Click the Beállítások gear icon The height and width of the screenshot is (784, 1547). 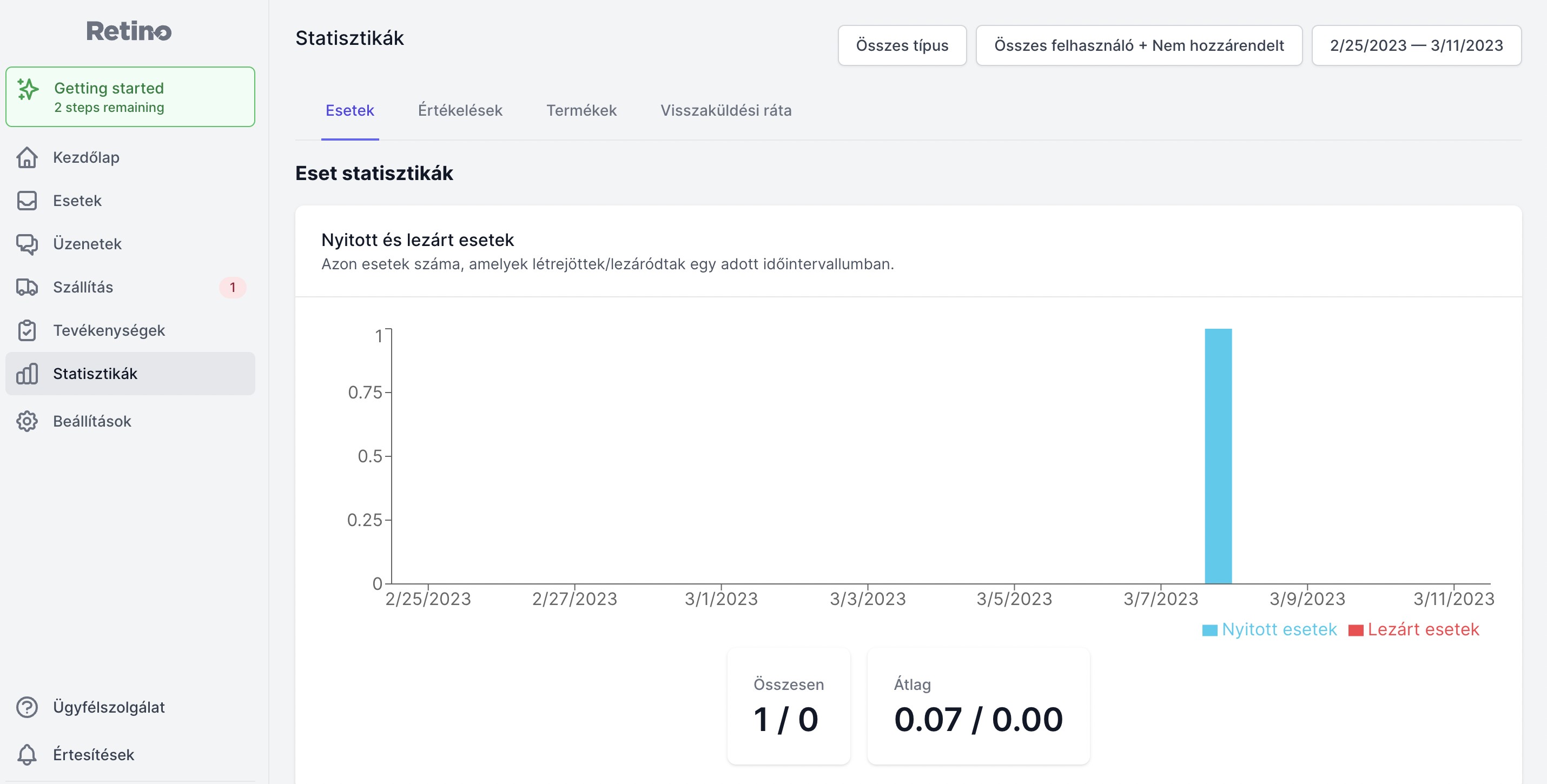pos(27,421)
